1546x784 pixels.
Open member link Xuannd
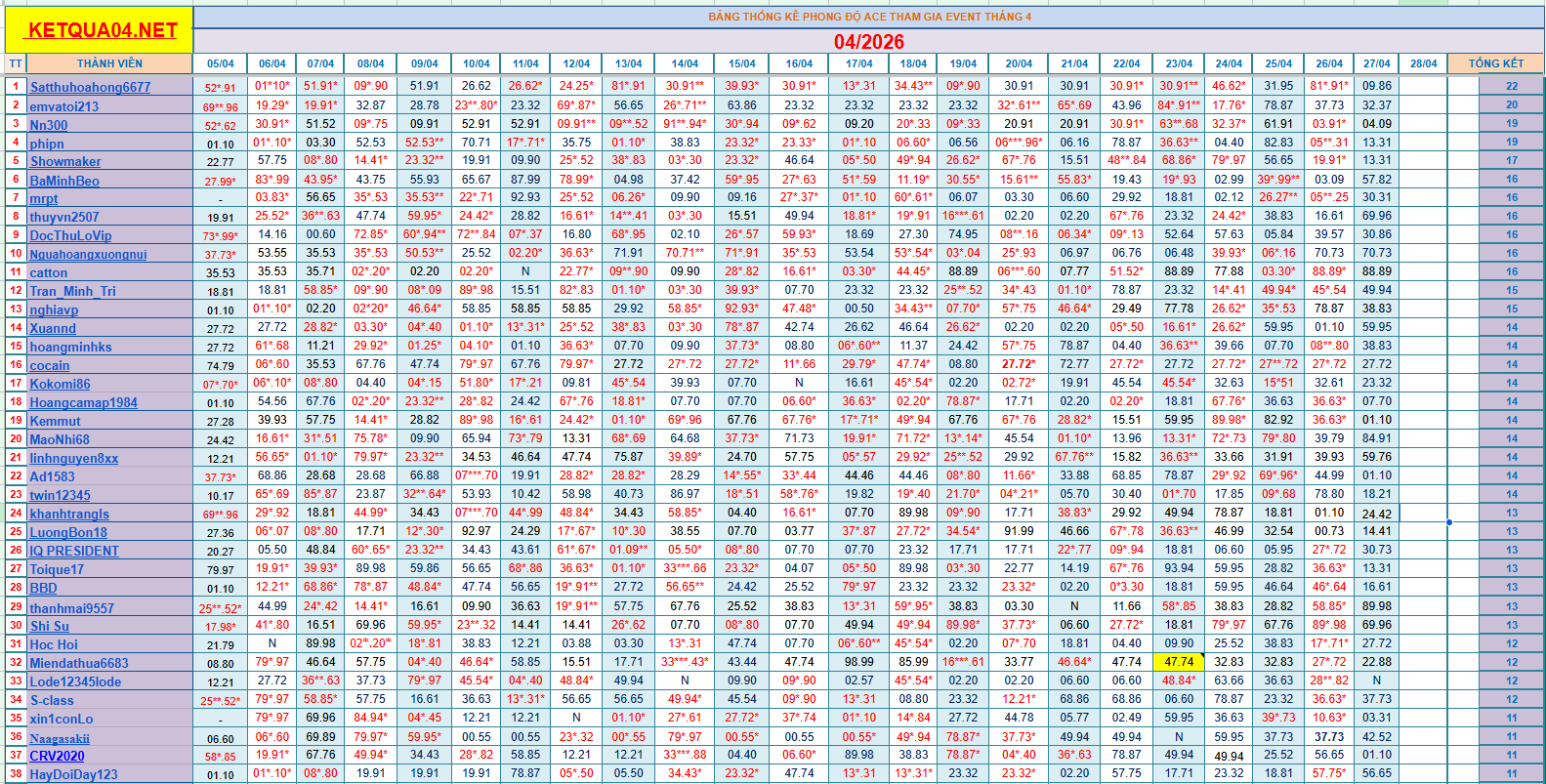[x=53, y=328]
